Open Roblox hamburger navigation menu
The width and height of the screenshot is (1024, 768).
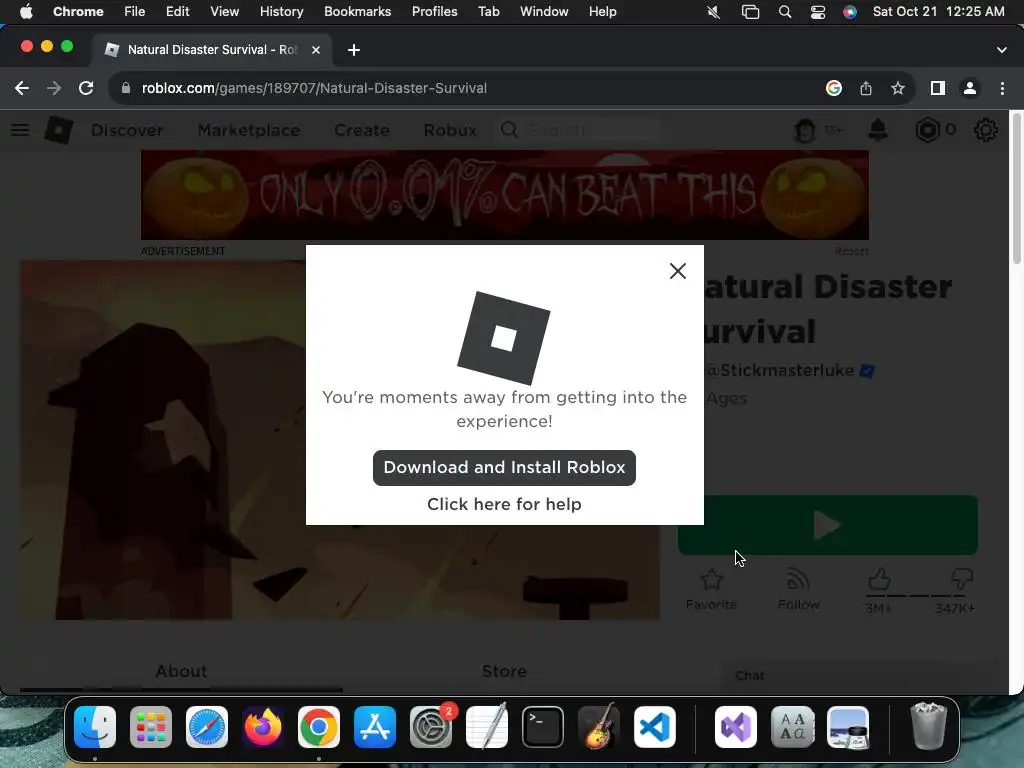(20, 130)
